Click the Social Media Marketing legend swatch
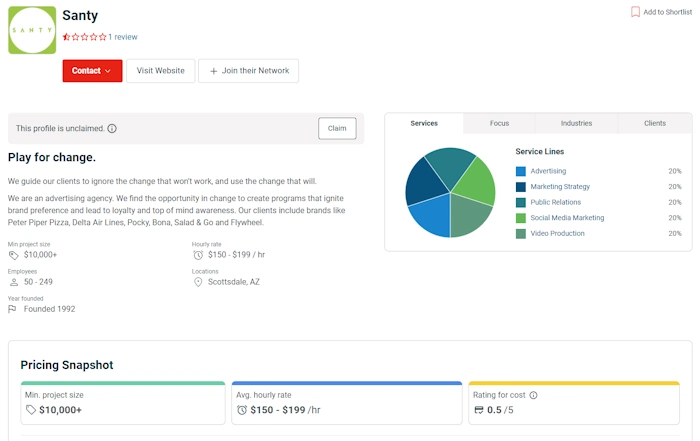Viewport: 700px width, 441px height. (521, 218)
